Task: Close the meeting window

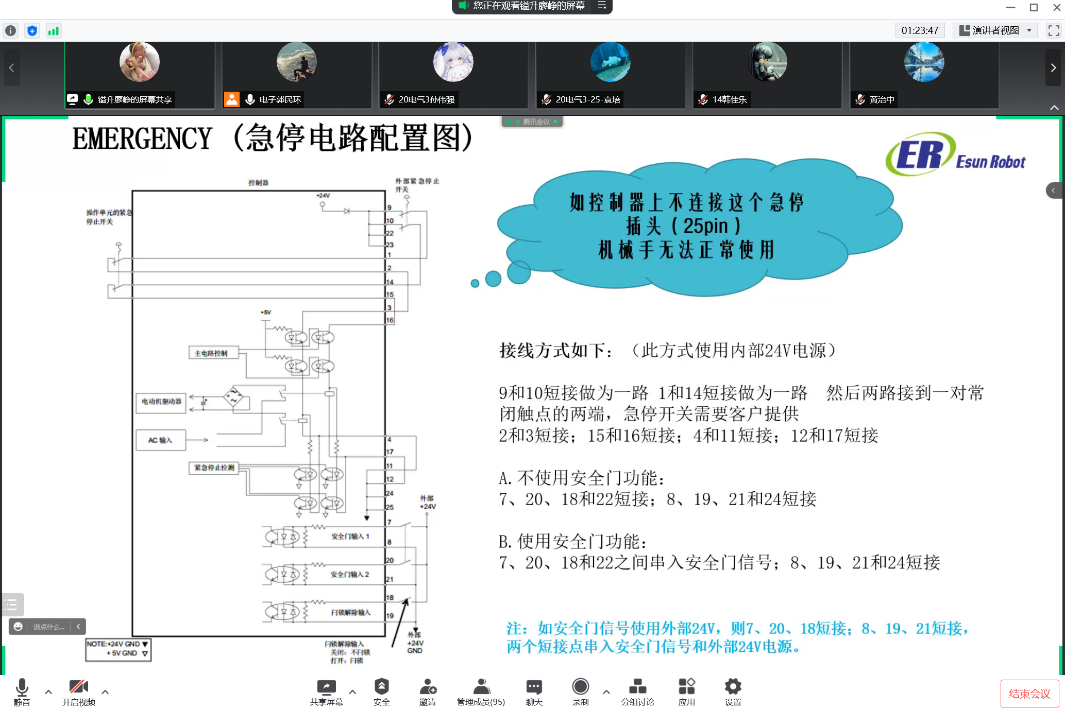Action: tap(1057, 7)
